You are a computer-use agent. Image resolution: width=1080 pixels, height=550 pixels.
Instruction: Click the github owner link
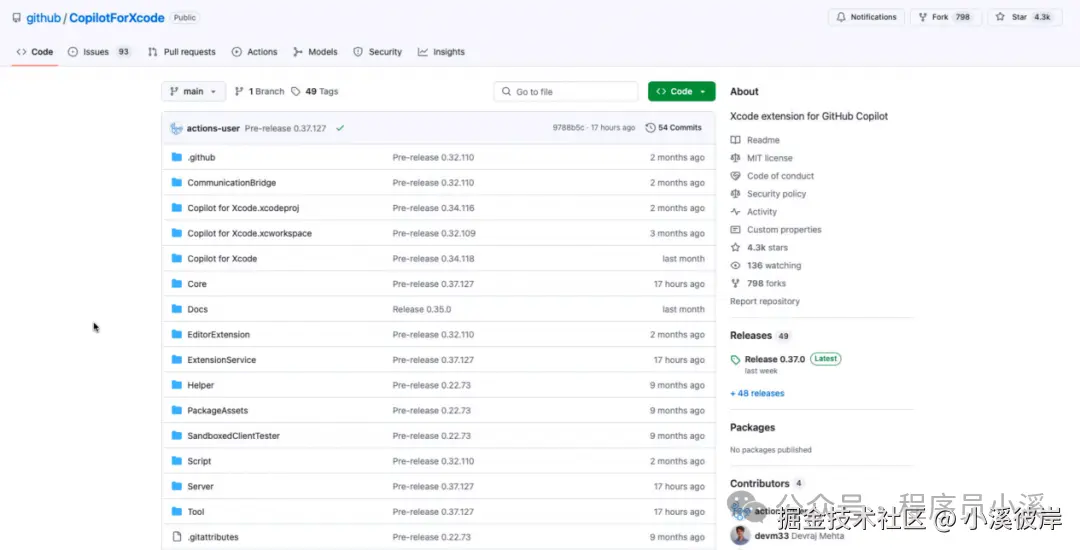(43, 18)
